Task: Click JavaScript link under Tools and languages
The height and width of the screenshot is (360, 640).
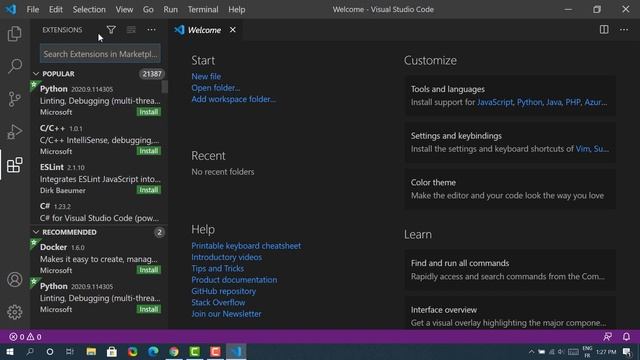Action: click(x=495, y=102)
